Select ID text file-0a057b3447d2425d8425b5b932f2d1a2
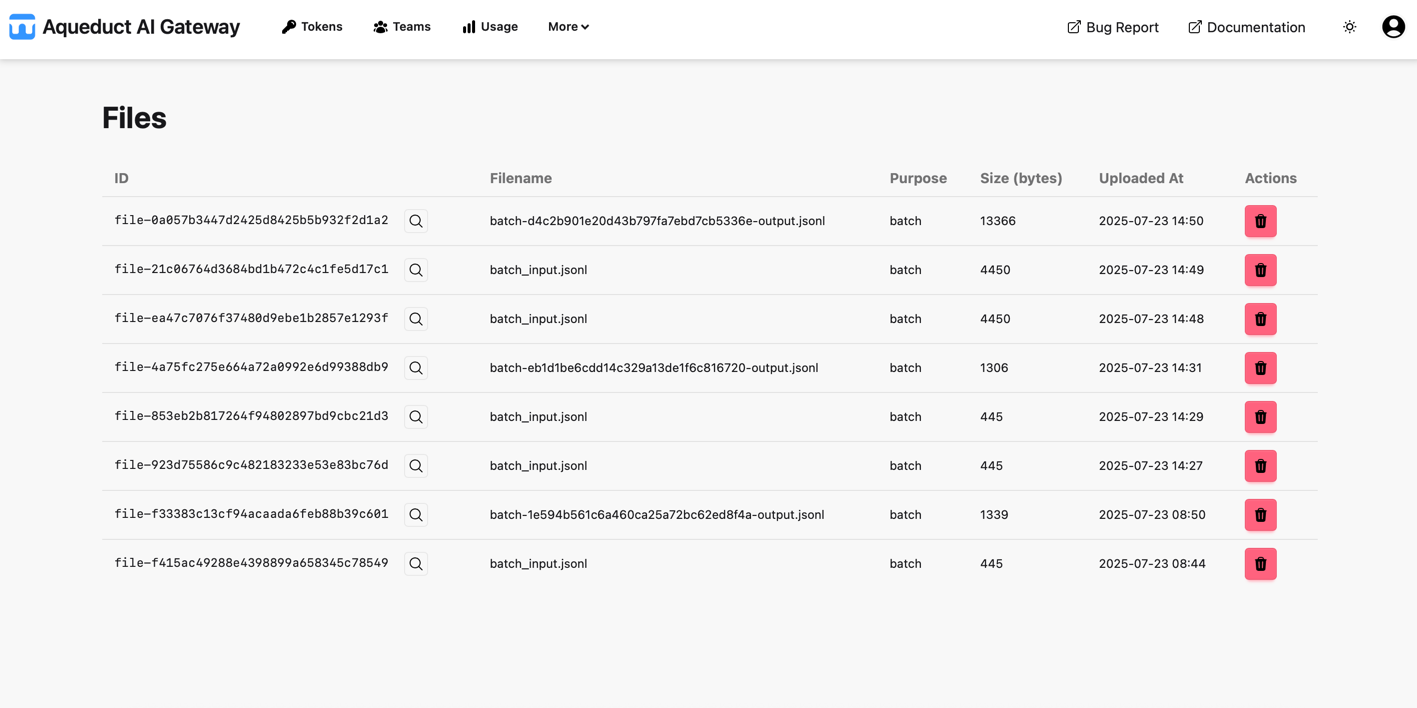 pos(251,220)
